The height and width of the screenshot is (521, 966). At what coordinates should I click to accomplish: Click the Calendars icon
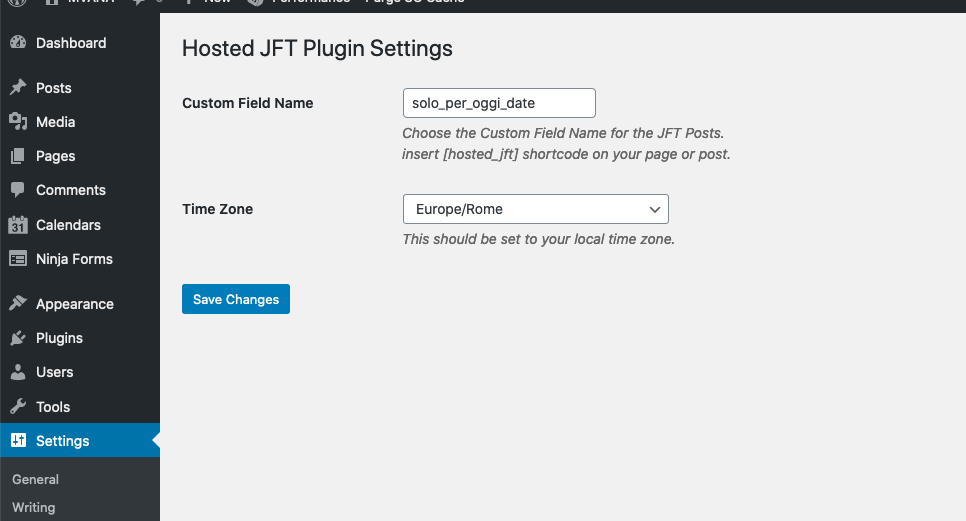tap(18, 225)
